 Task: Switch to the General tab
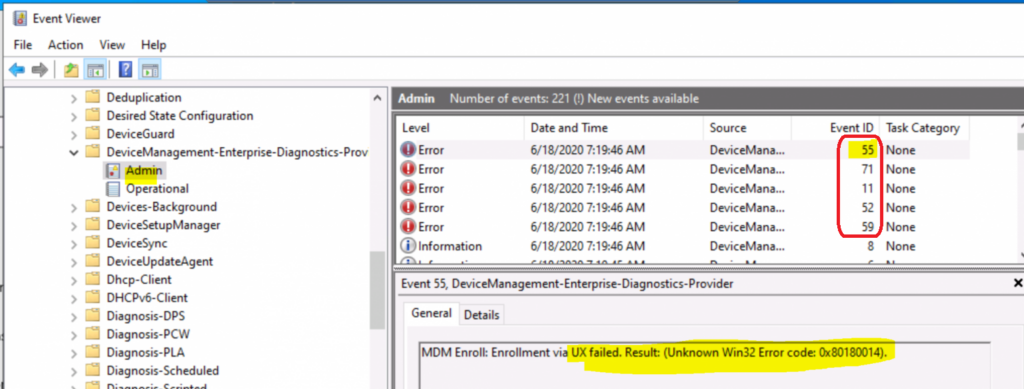[431, 313]
